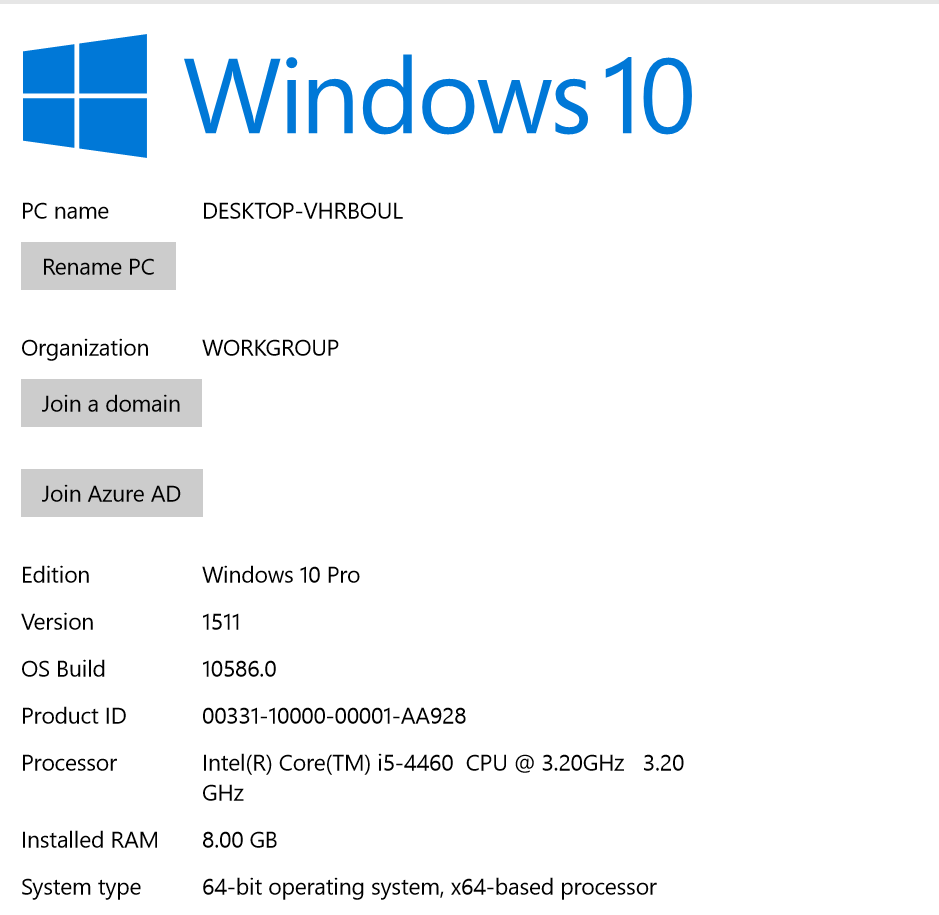Click the OS Build label
This screenshot has height=915, width=939.
[x=63, y=669]
